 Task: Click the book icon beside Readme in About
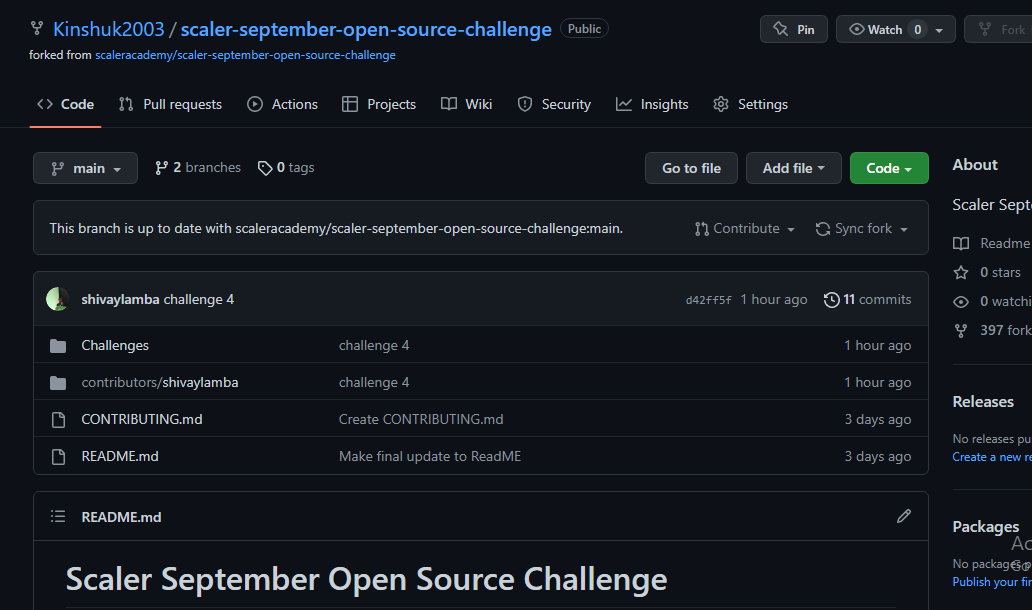tap(961, 243)
